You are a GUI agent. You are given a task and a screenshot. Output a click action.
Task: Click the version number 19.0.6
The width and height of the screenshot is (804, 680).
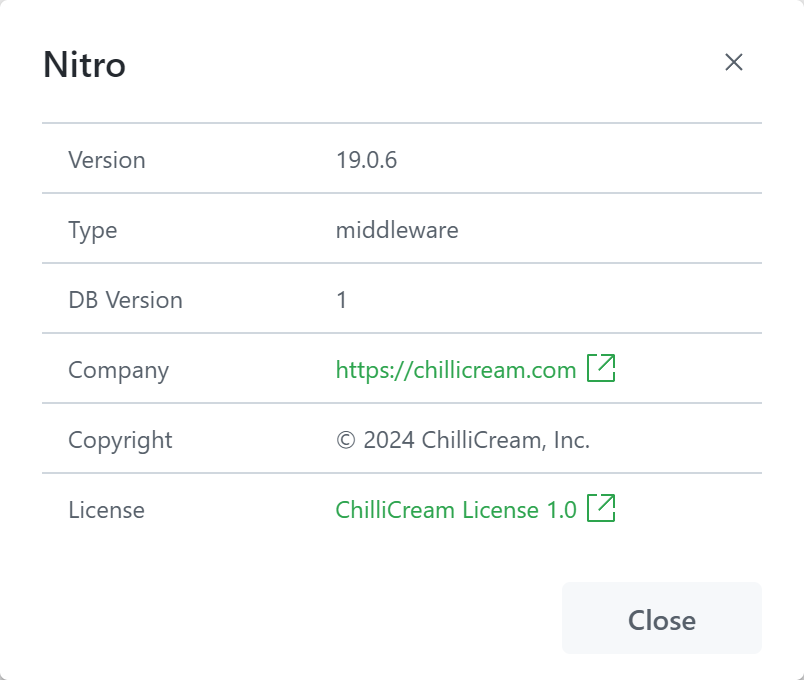coord(366,160)
